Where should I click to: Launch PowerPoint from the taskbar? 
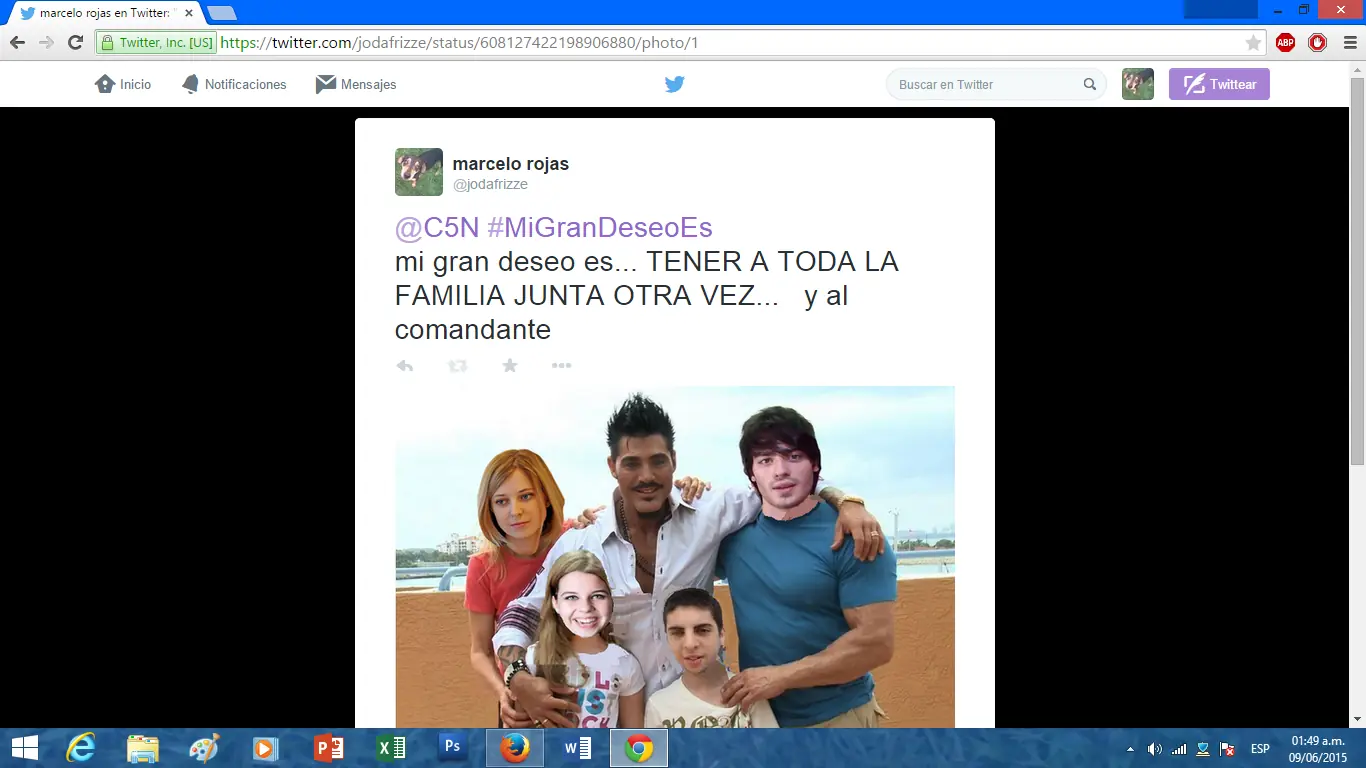329,748
